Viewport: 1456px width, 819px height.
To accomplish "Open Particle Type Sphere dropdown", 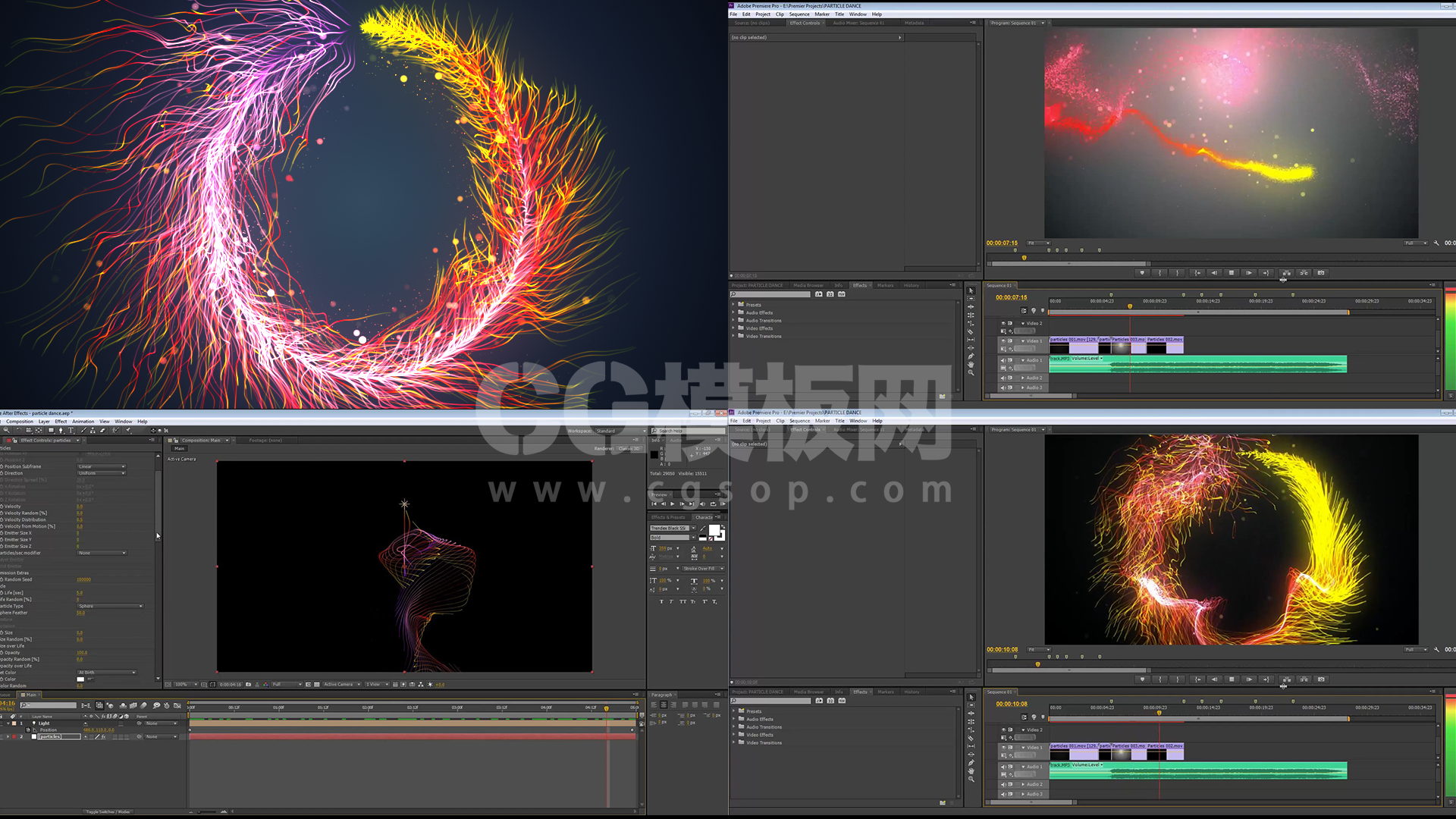I will point(110,606).
